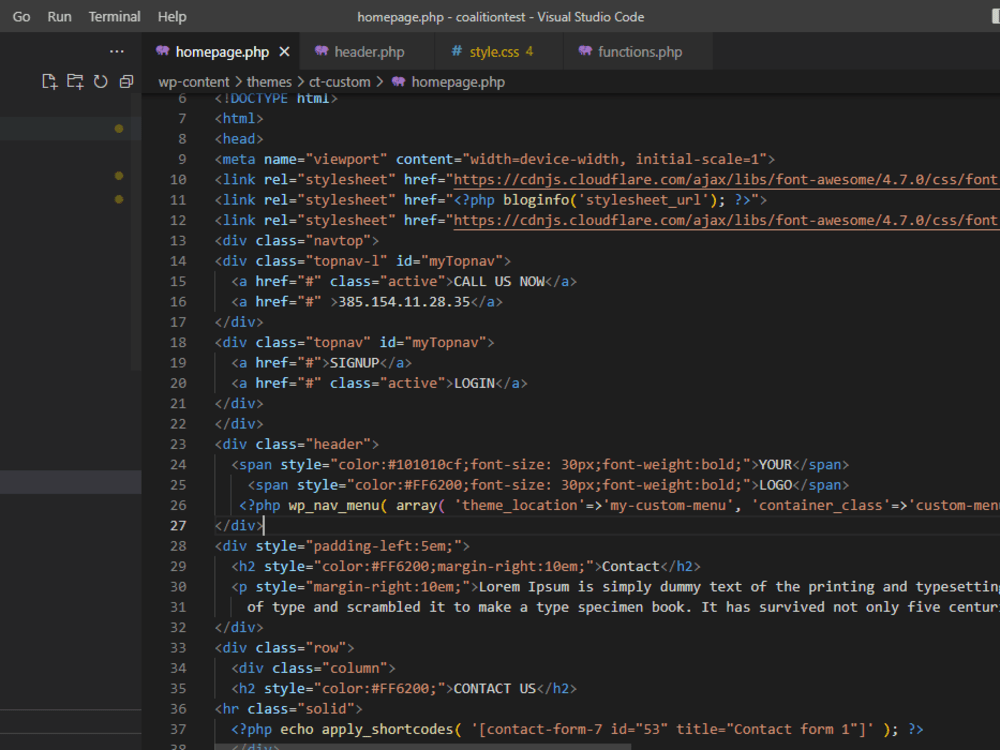
Task: Open the Help menu
Action: (x=172, y=17)
